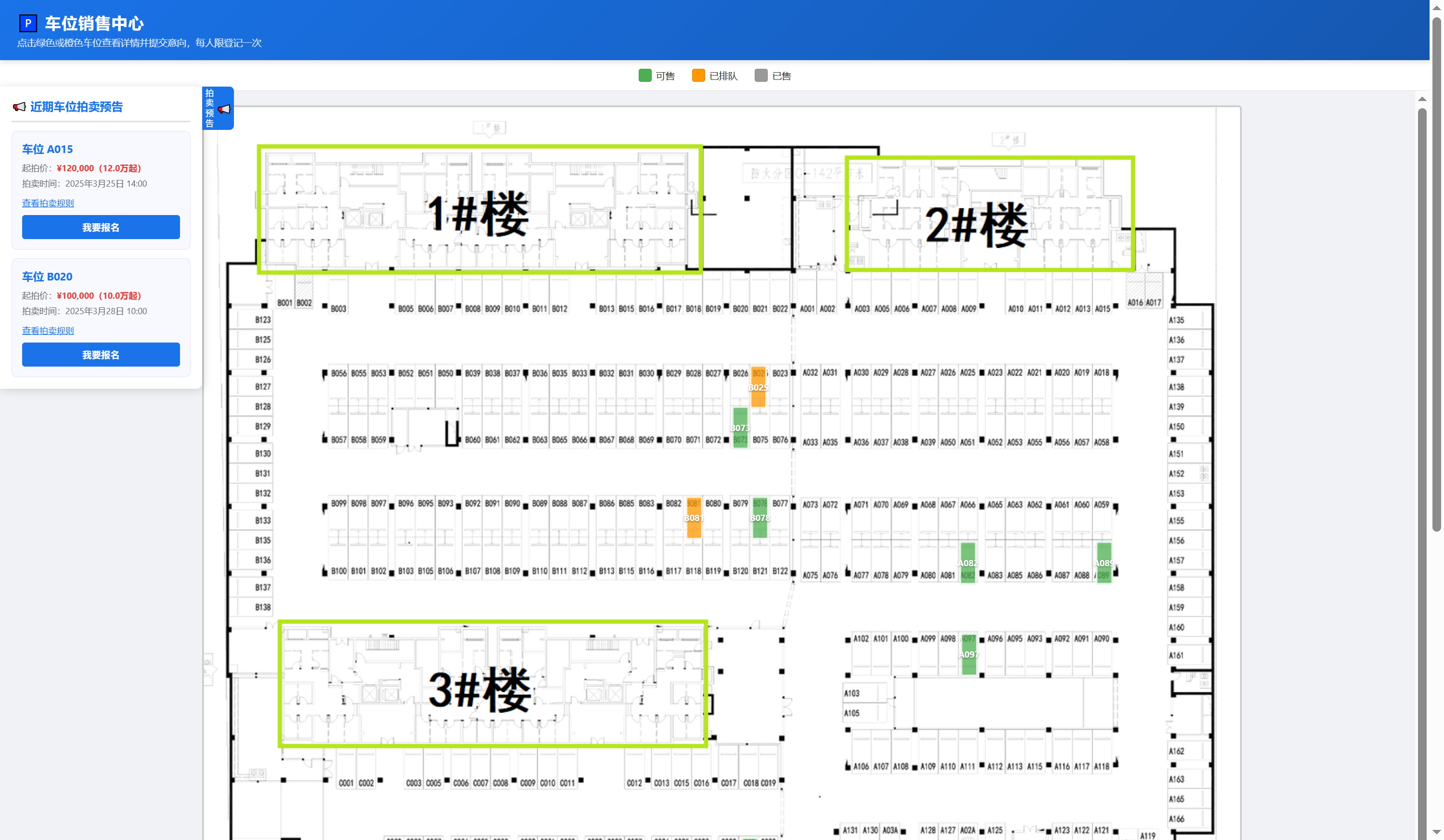Viewport: 1444px width, 840px height.
Task: Open auction rules link for 车位 B020
Action: click(x=48, y=331)
